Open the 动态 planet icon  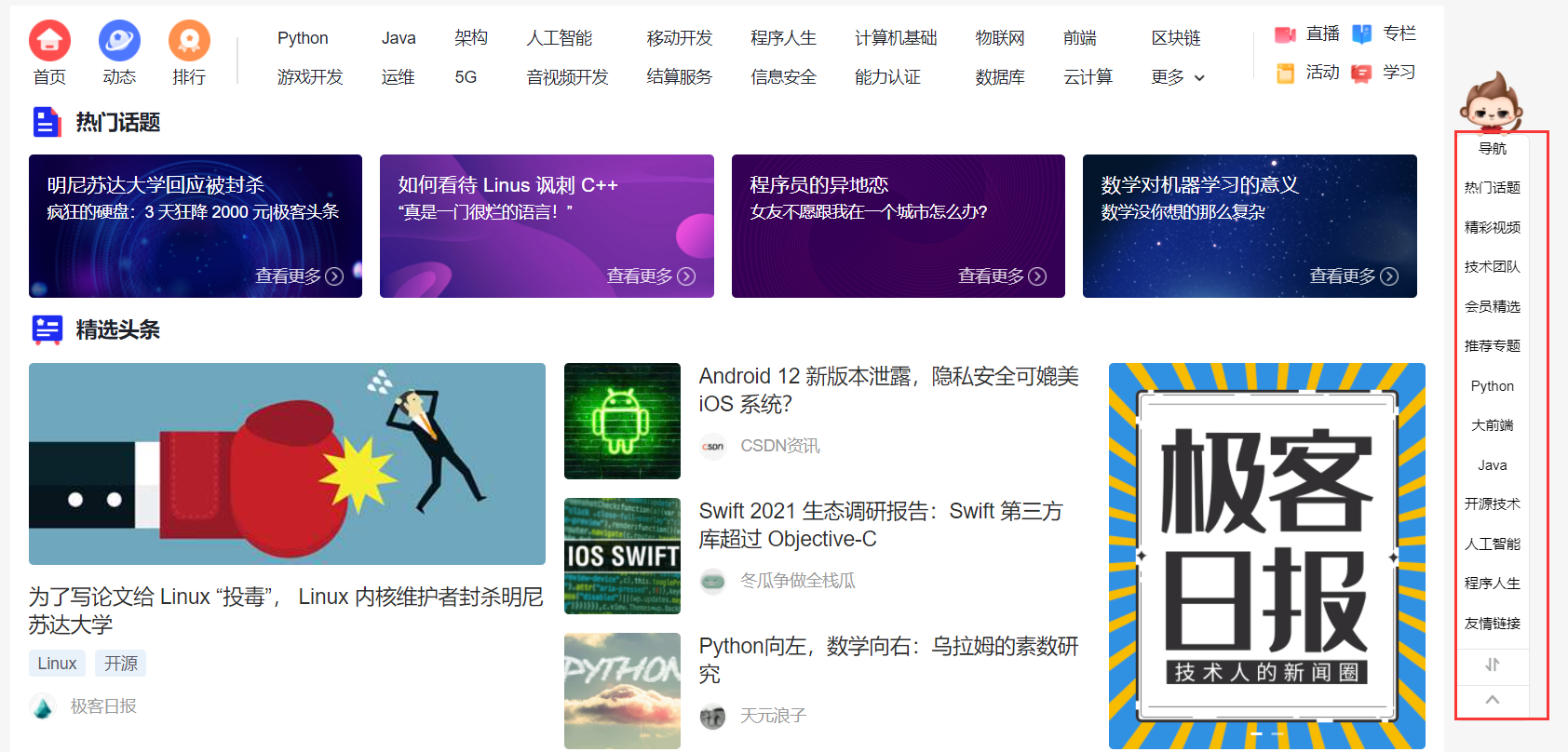click(x=119, y=41)
